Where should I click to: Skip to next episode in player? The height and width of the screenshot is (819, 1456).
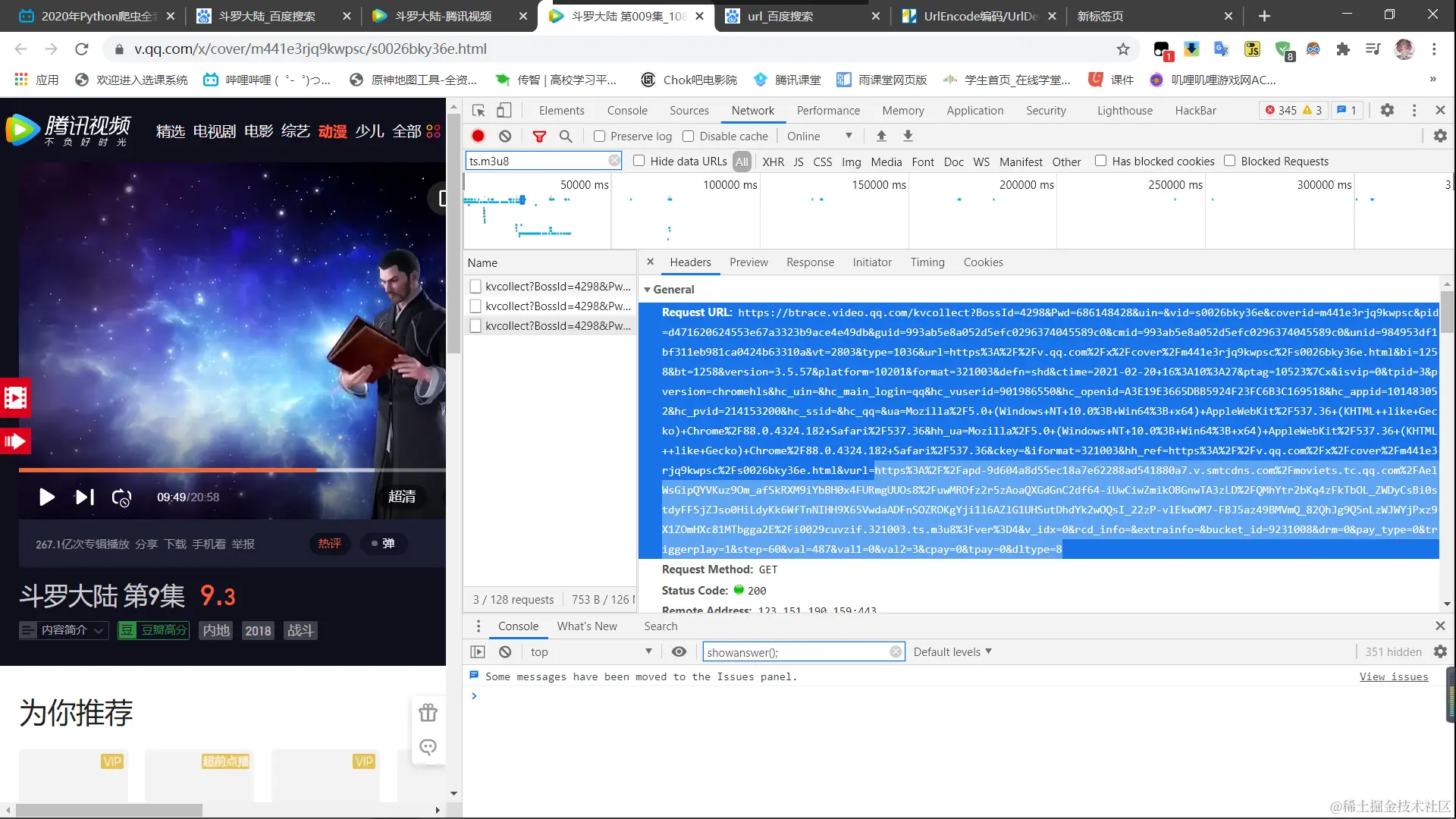pos(84,497)
